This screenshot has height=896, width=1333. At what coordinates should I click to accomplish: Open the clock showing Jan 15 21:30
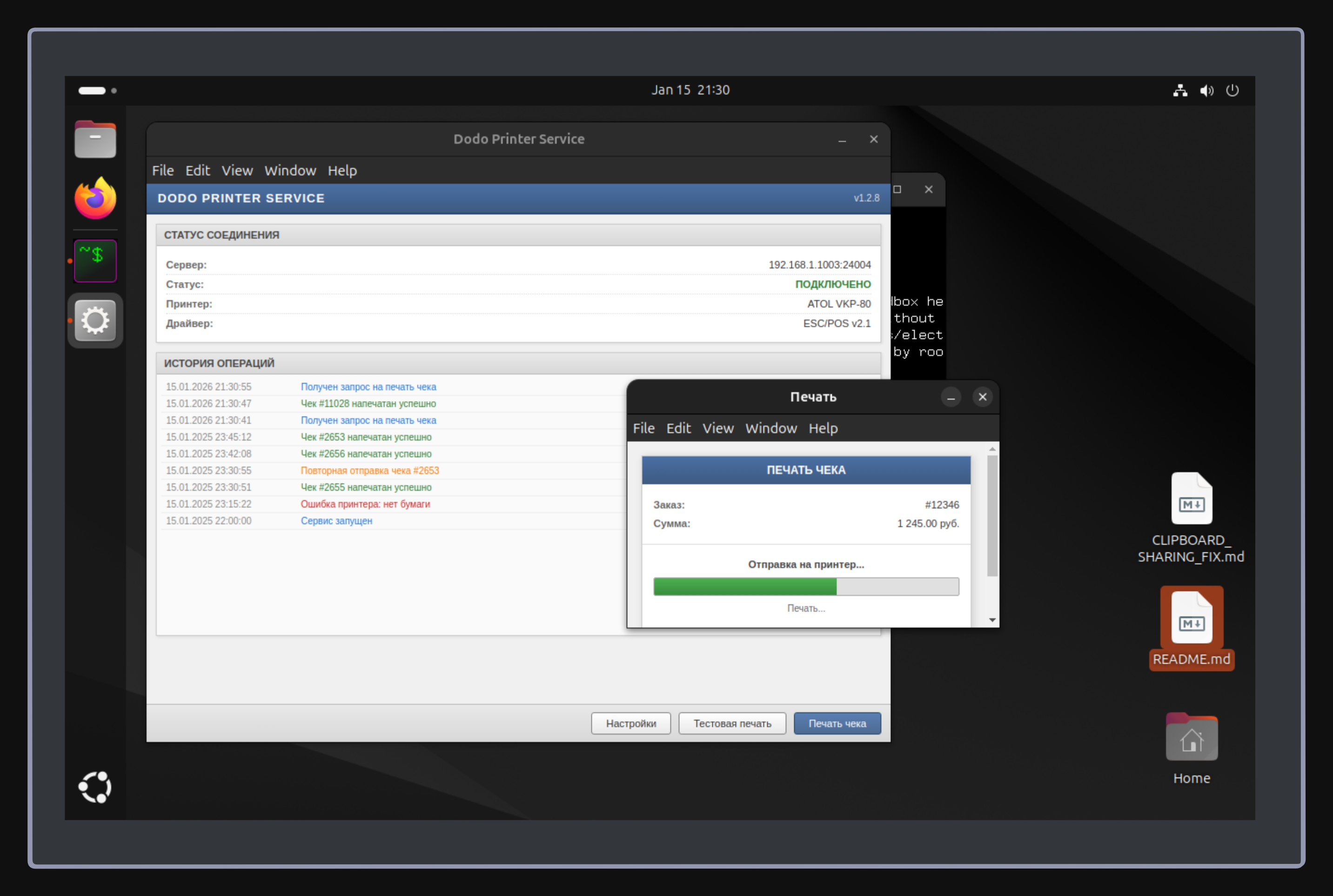click(x=690, y=90)
